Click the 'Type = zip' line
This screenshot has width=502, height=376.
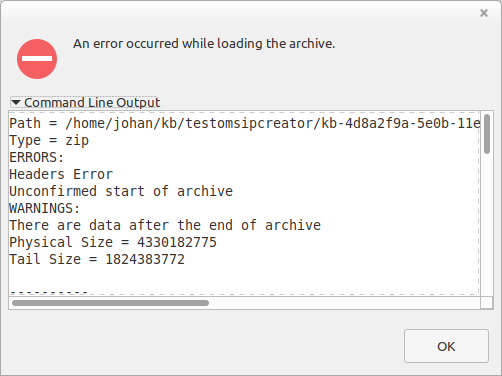(49, 140)
